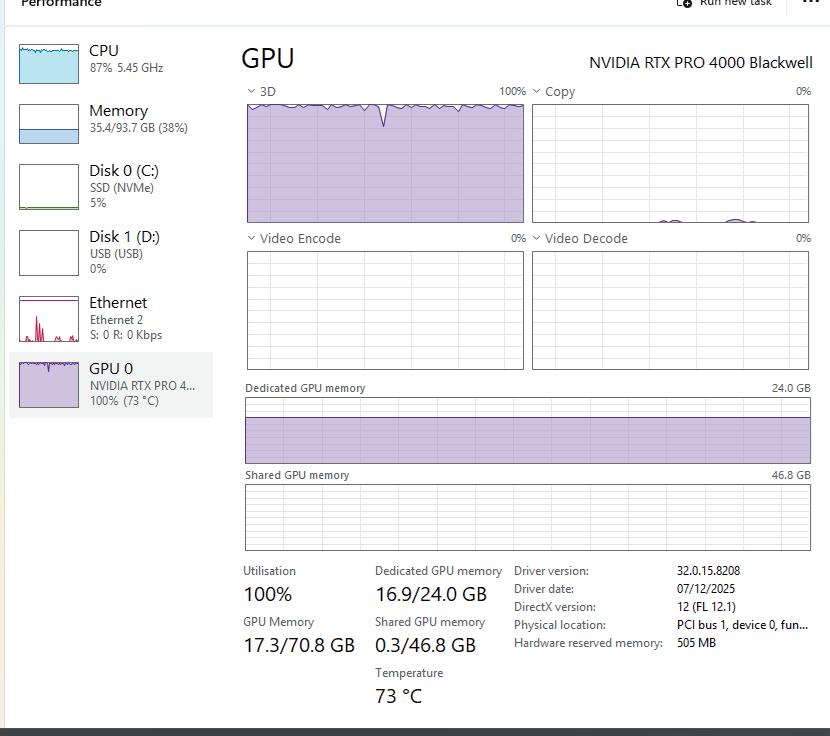Click the Run new task button label

pos(736,3)
